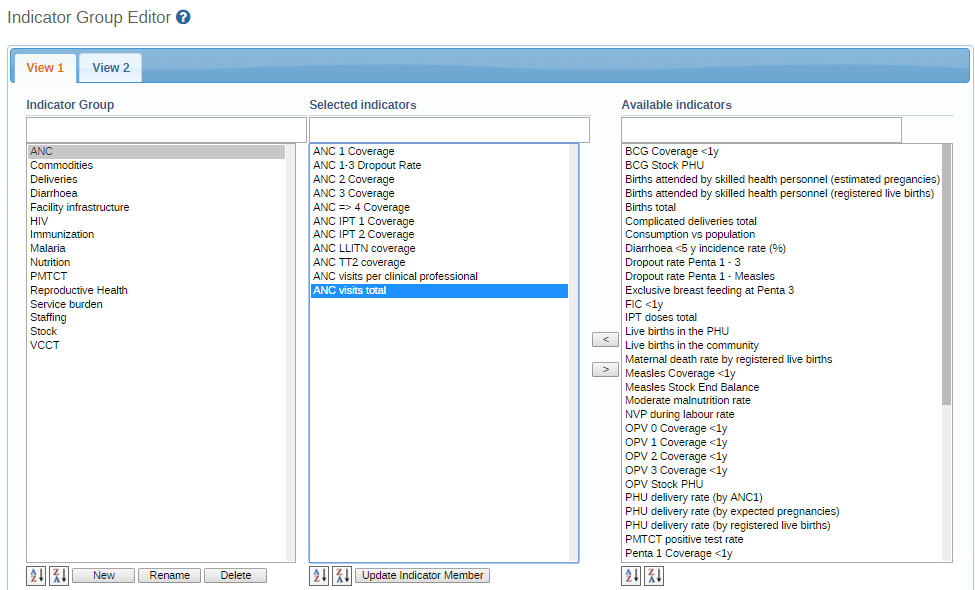Delete the selected indicator group
The image size is (975, 590).
point(235,576)
